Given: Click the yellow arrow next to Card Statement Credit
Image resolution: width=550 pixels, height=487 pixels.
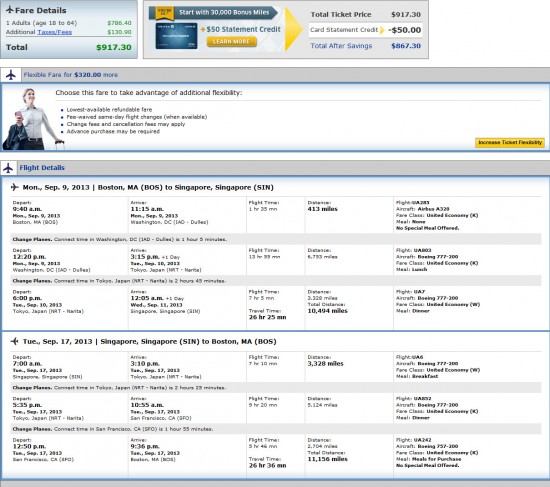Looking at the screenshot, I should 382,30.
